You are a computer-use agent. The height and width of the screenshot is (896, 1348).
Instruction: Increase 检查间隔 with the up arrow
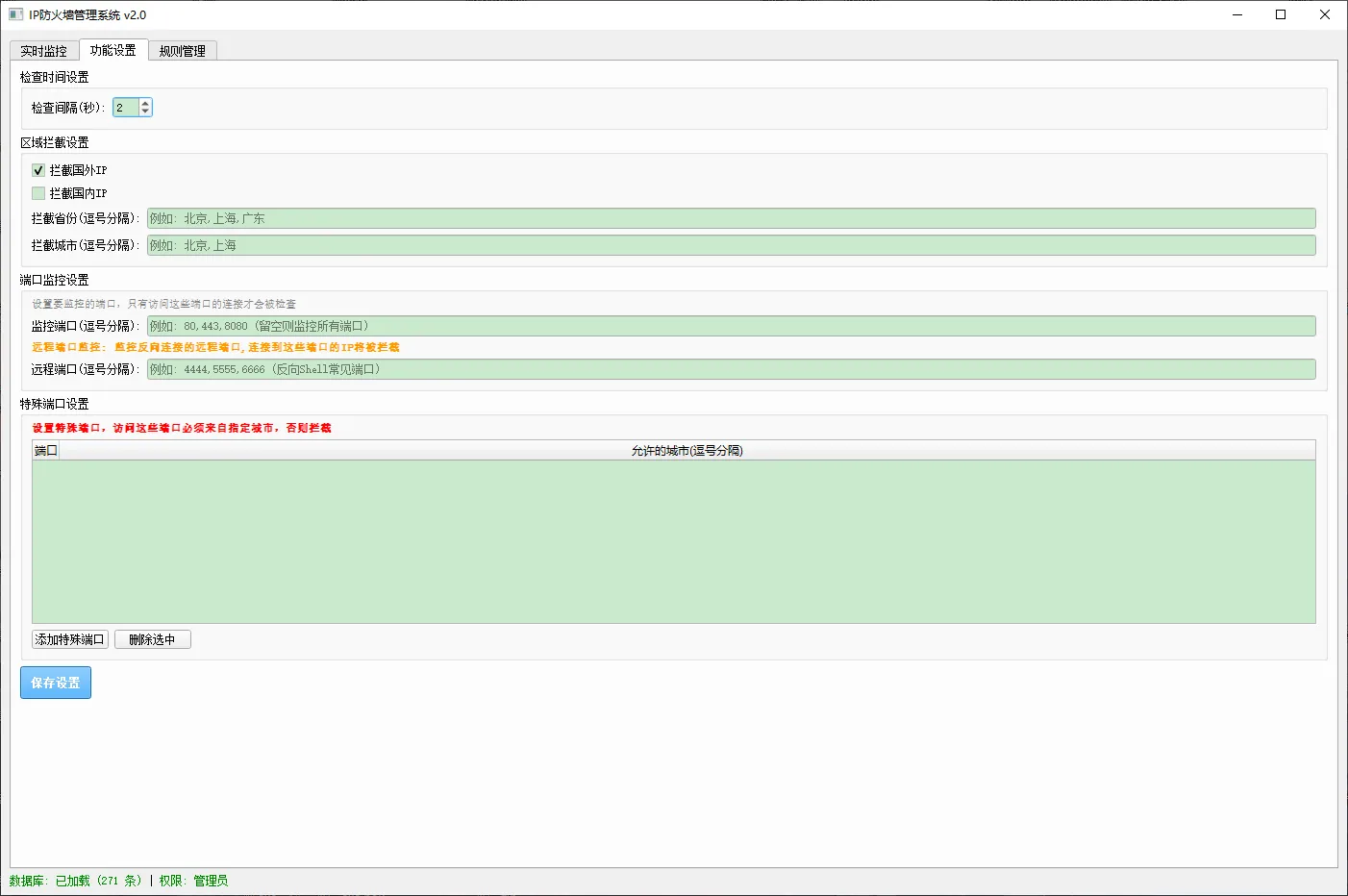point(145,104)
